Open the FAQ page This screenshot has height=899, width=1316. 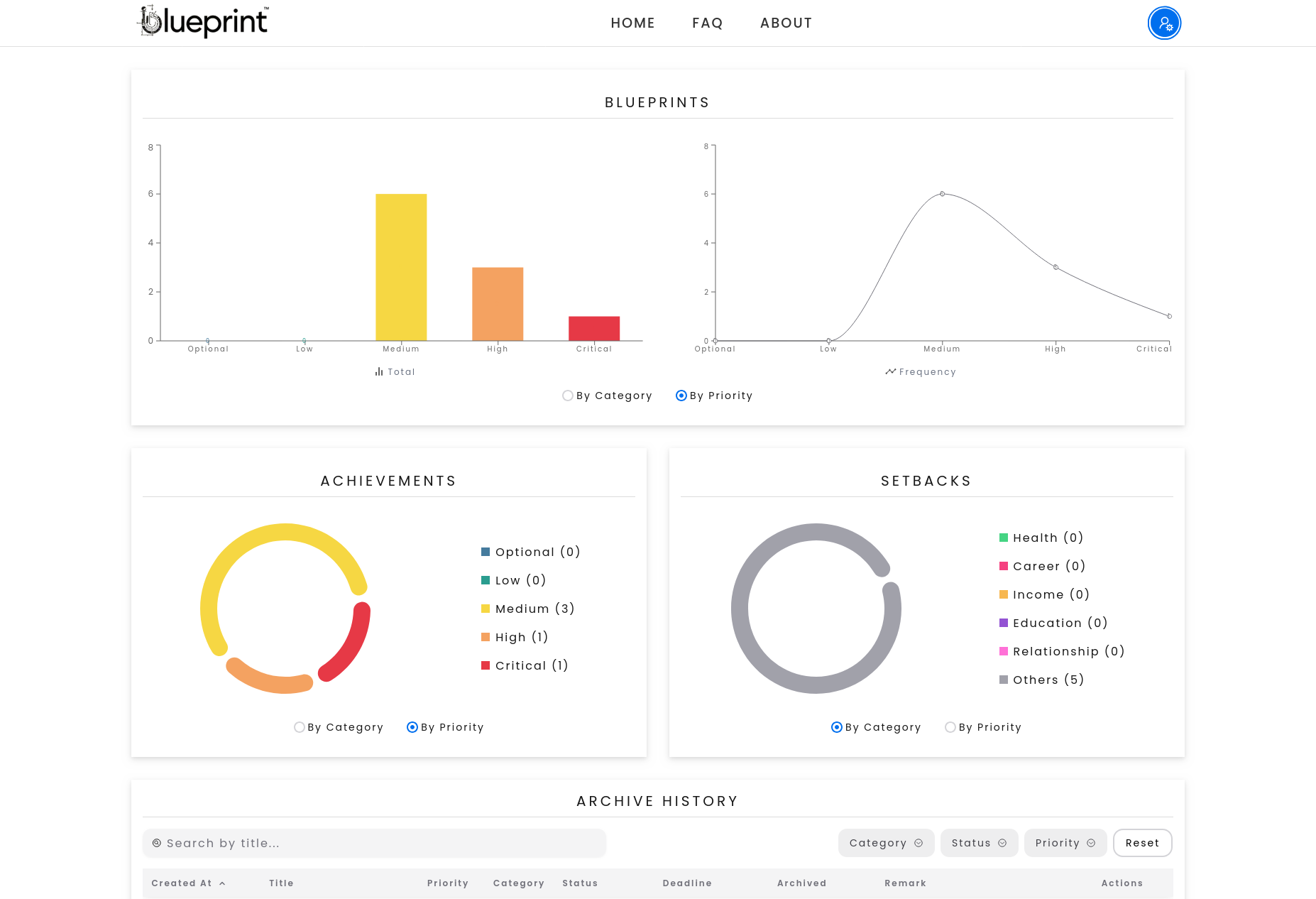707,23
